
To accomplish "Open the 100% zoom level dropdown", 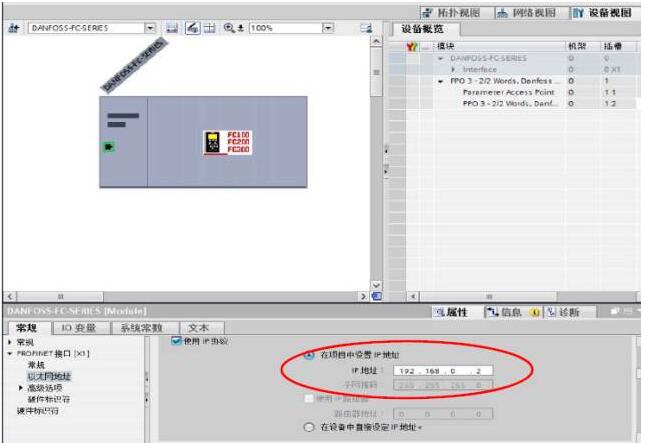I will [x=329, y=31].
